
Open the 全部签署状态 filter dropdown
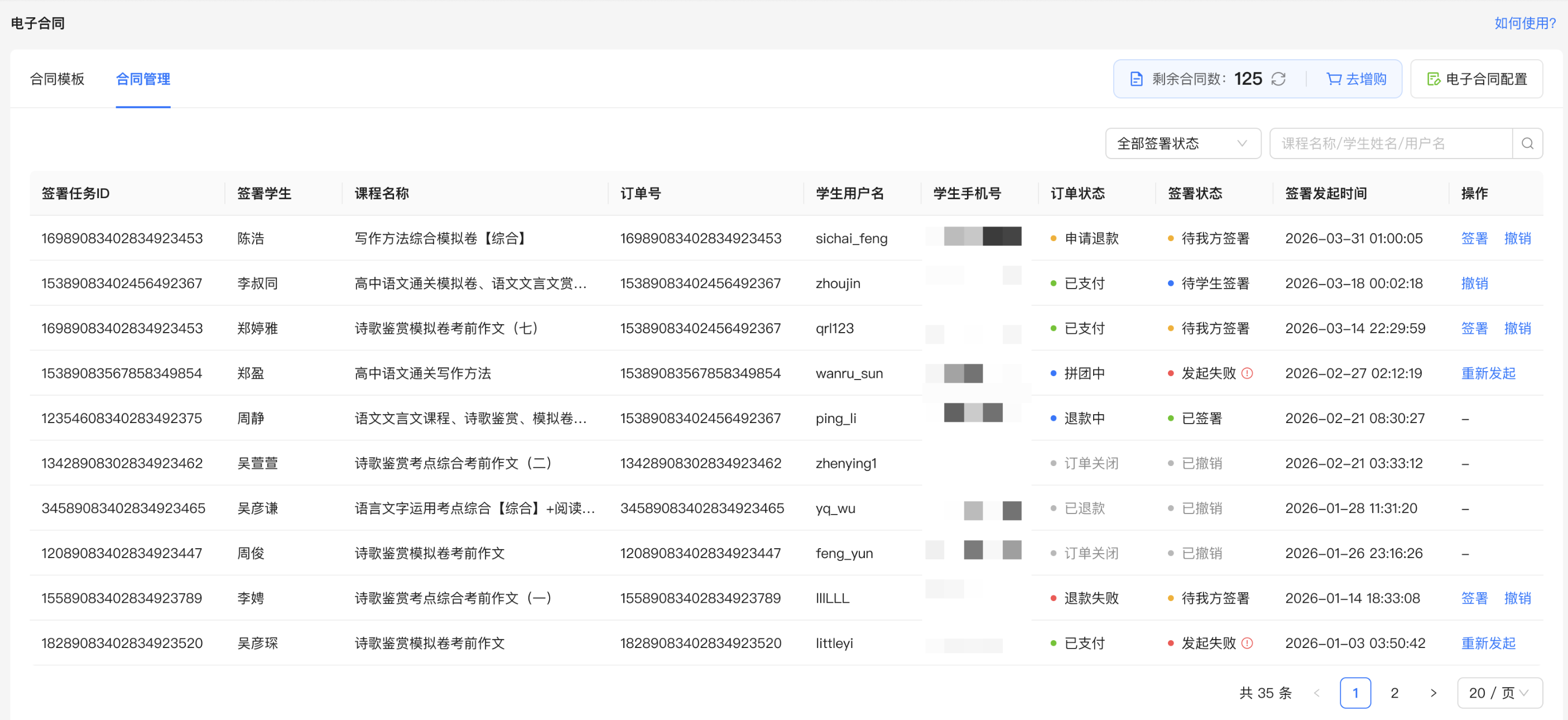[x=1182, y=143]
